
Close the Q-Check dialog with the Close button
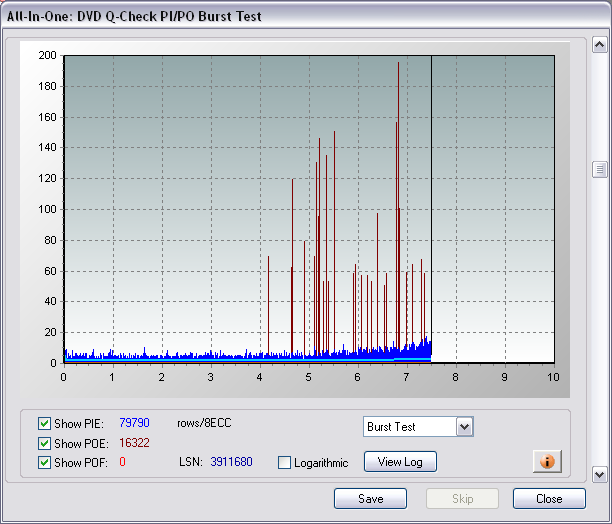pyautogui.click(x=549, y=499)
